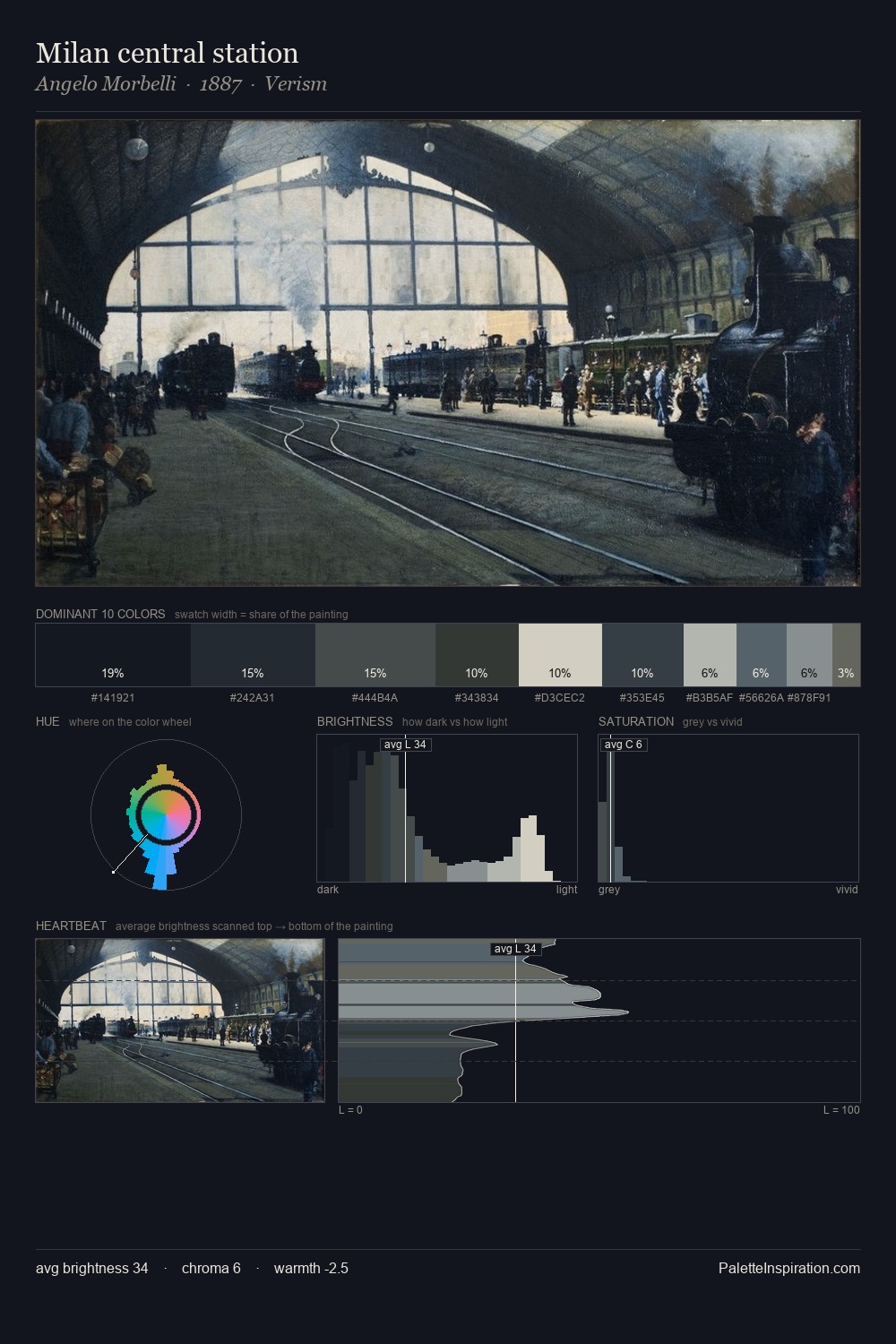Click the hex code text '#444B4A'

[x=375, y=697]
